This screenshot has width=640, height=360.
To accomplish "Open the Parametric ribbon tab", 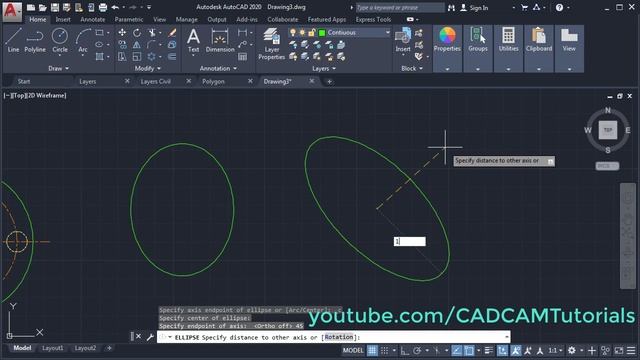I will click(129, 20).
